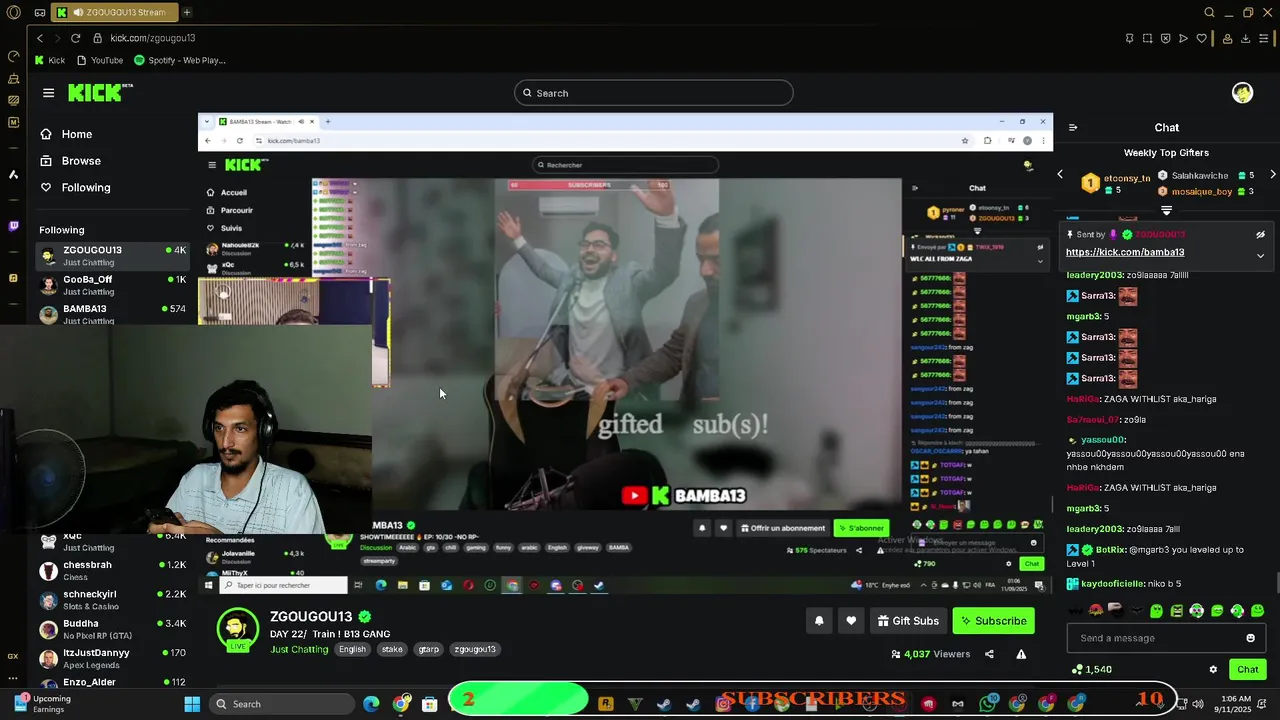Open BAMBA13 channel in Following list
Viewport: 1280px width, 720px height.
click(x=112, y=314)
